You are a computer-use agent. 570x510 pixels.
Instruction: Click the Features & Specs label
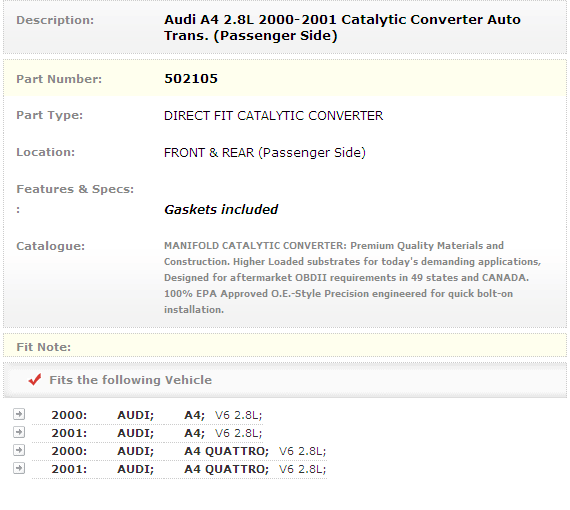coord(75,189)
